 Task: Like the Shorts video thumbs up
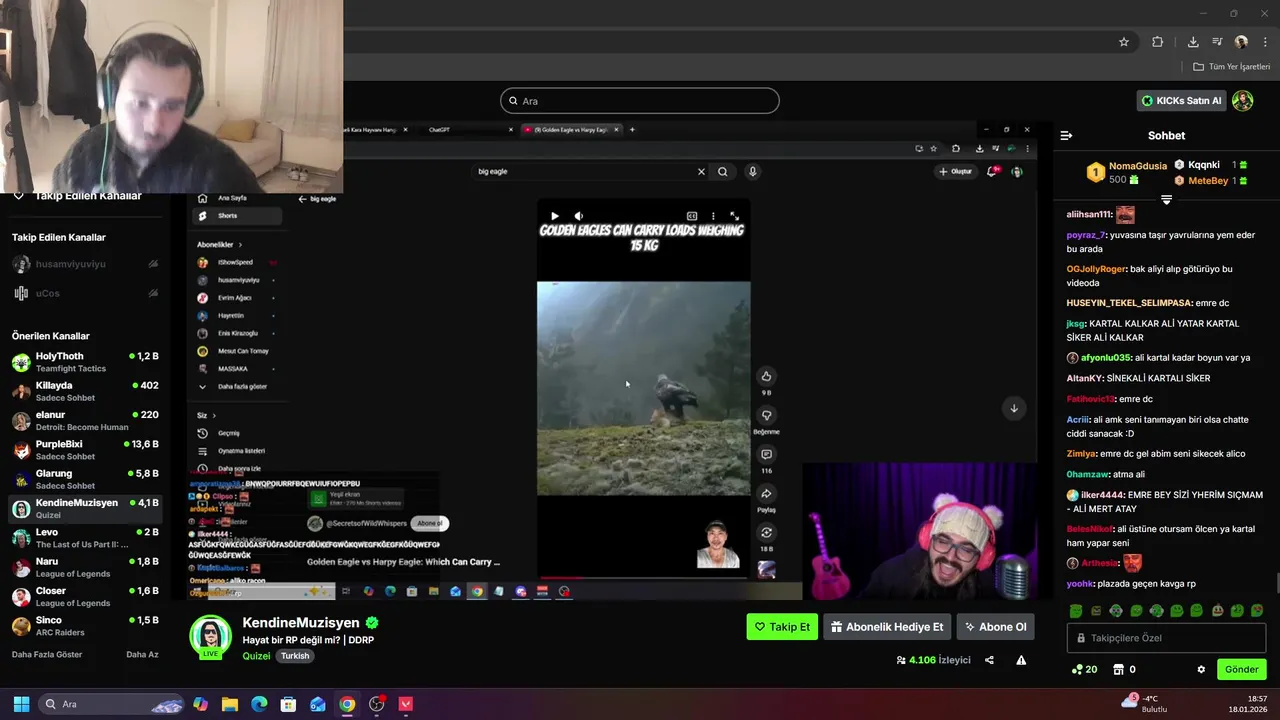click(766, 376)
